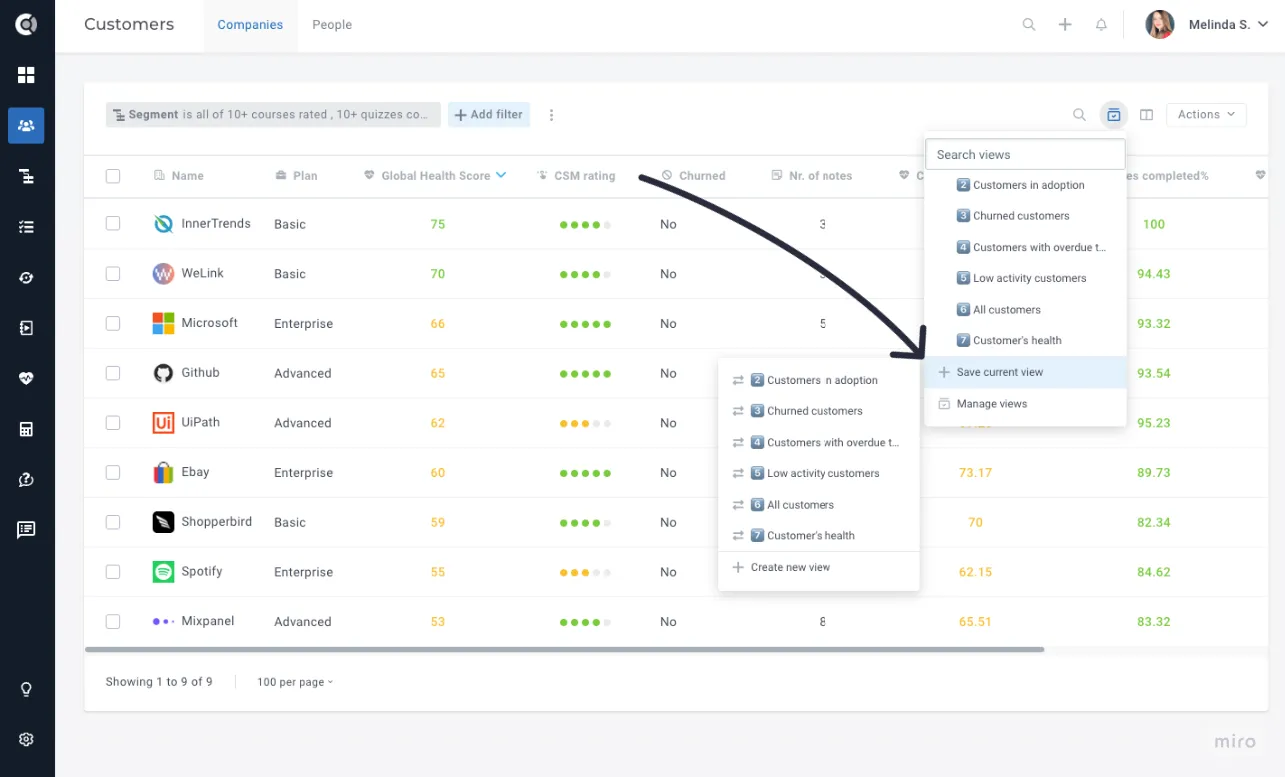This screenshot has width=1285, height=777.
Task: Open the tasks checklist icon in sidebar
Action: (26, 227)
